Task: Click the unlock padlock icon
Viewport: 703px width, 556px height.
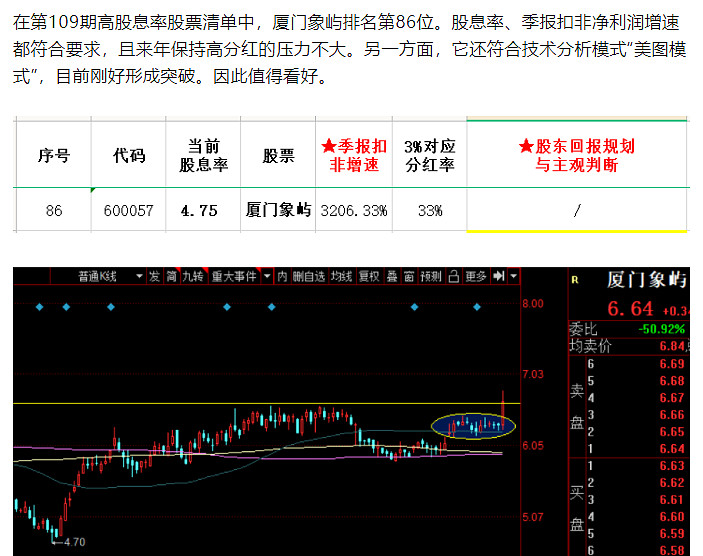Action: pos(454,277)
